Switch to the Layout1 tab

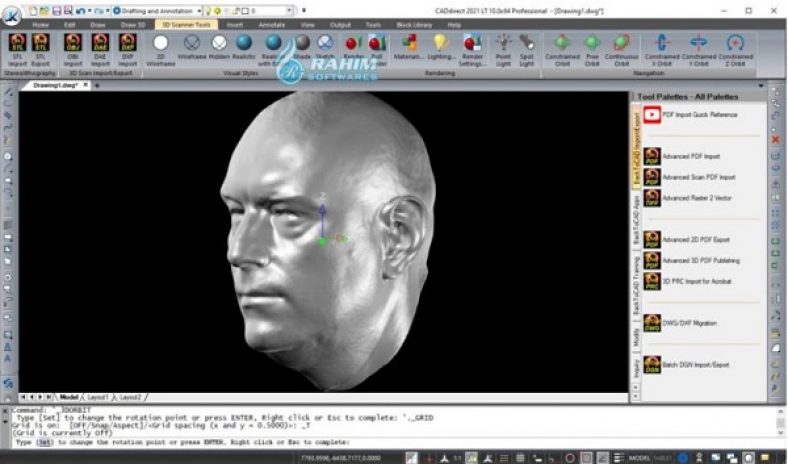click(97, 397)
